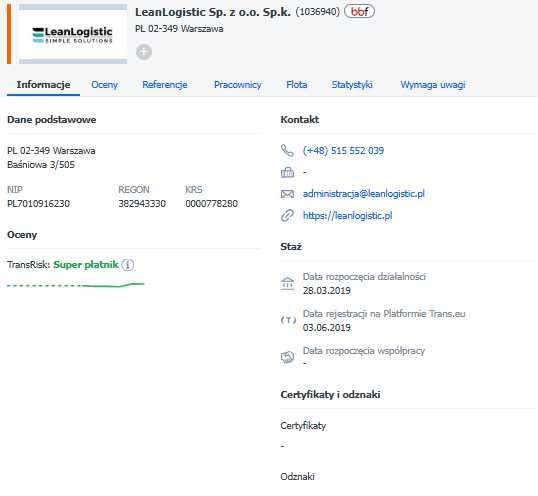This screenshot has height=496, width=538.
Task: Select the Pracownicy tab
Action: point(237,85)
